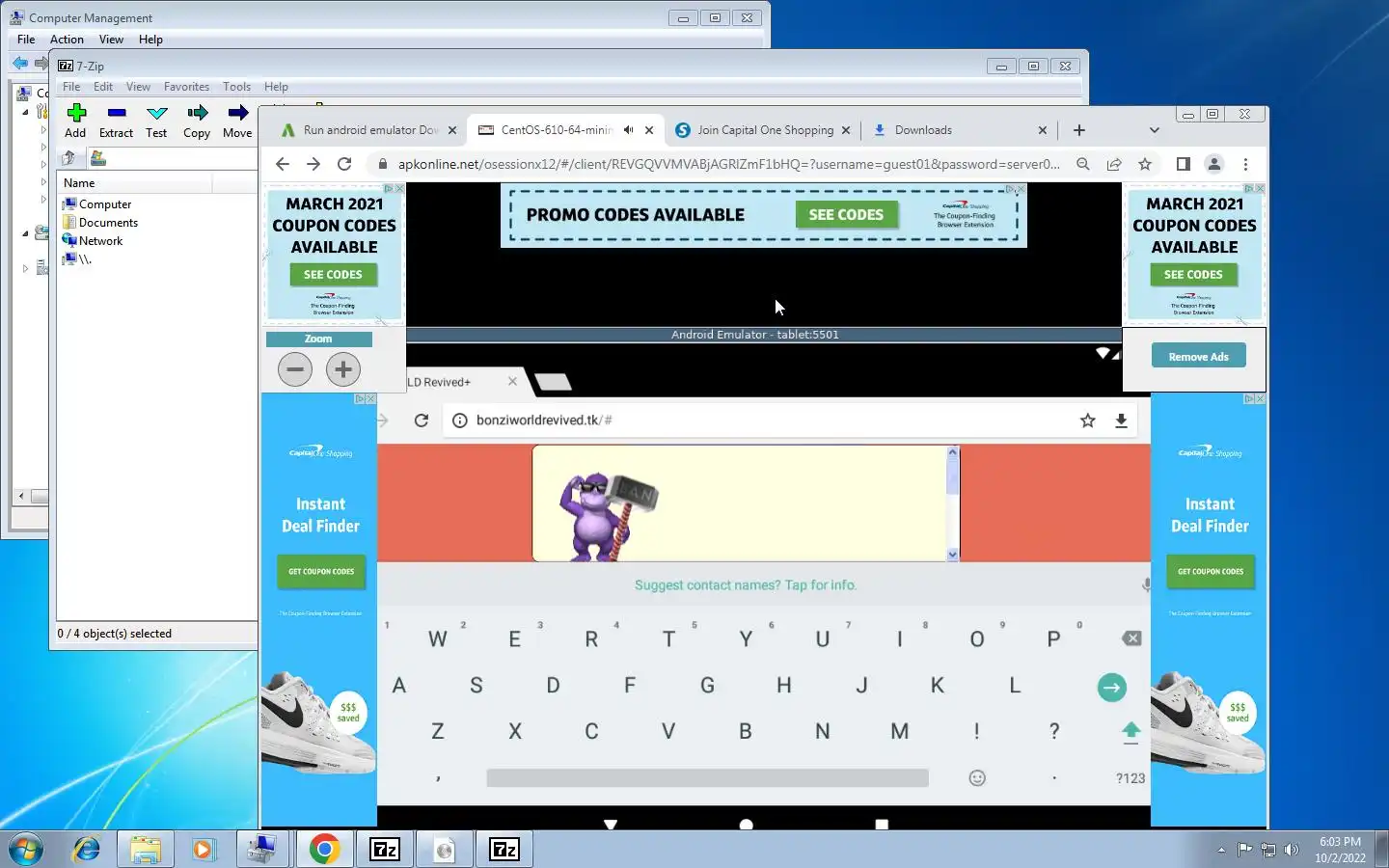
Task: Open Windows Explorer folder from taskbar
Action: click(x=145, y=850)
